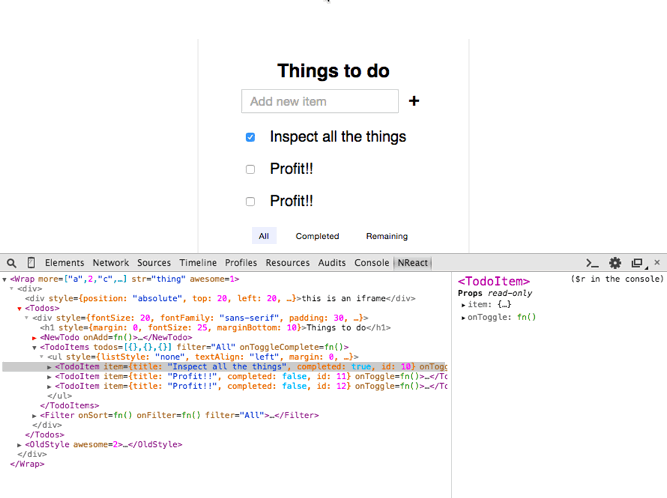
Task: Click the magnifier search icon in devtools
Action: tap(11, 263)
